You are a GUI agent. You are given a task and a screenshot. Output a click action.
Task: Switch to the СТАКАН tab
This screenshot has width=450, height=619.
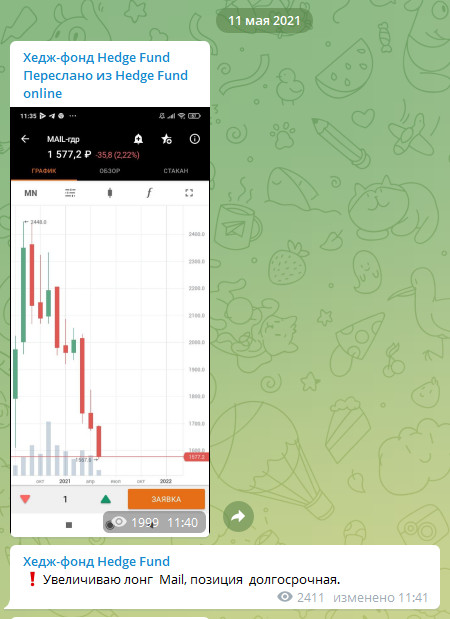point(176,171)
